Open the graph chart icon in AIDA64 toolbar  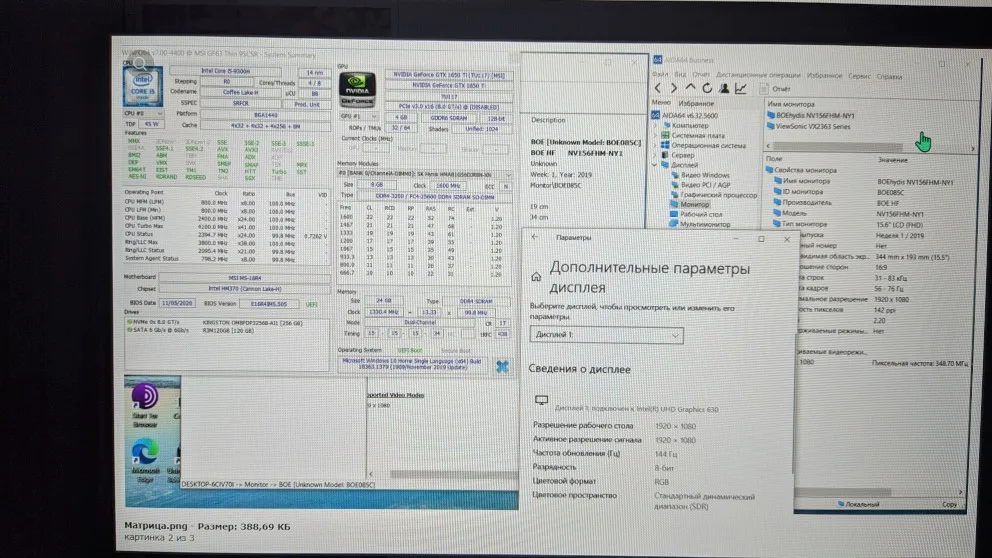pyautogui.click(x=740, y=89)
